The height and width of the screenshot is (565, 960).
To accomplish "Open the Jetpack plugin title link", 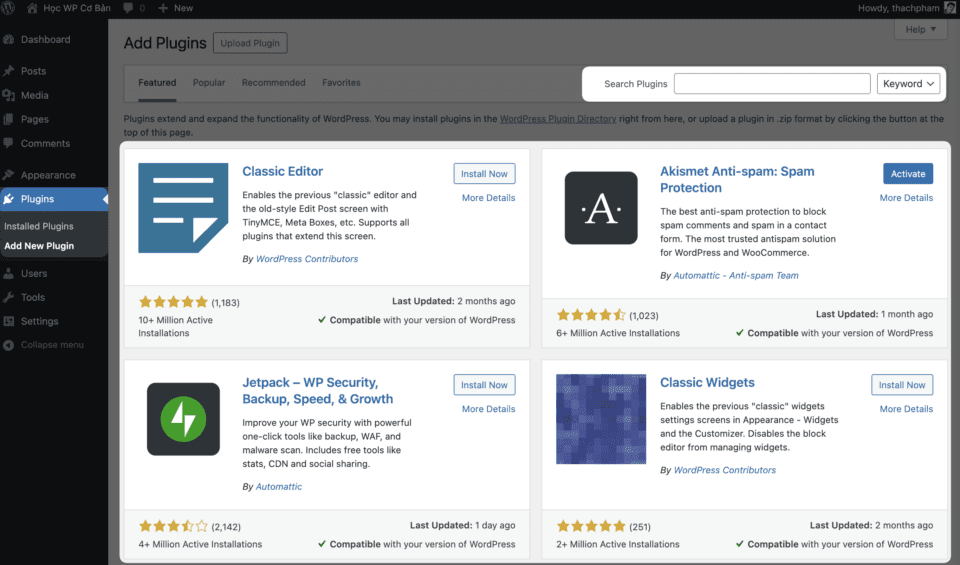I will (318, 391).
